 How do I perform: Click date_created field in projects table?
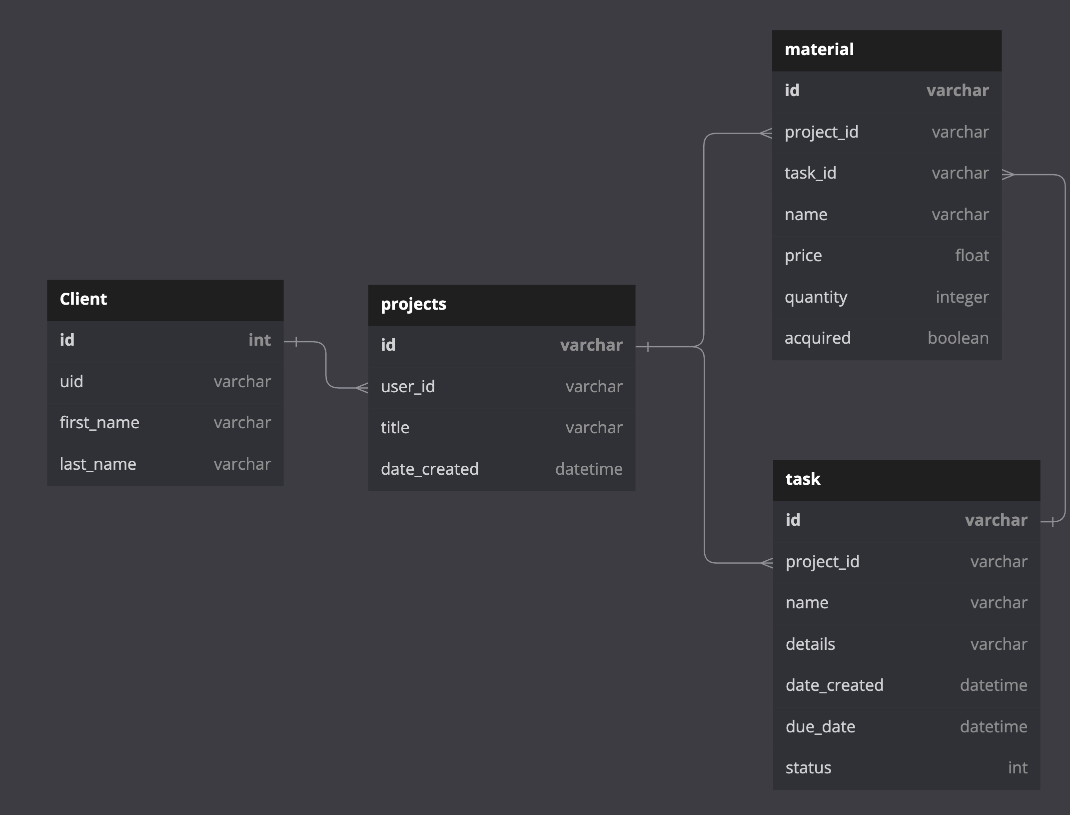click(430, 468)
